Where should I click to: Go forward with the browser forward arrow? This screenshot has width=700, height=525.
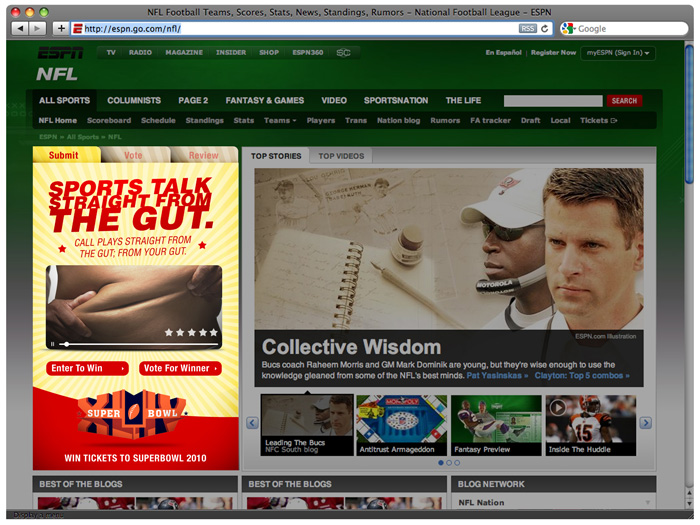pyautogui.click(x=37, y=29)
